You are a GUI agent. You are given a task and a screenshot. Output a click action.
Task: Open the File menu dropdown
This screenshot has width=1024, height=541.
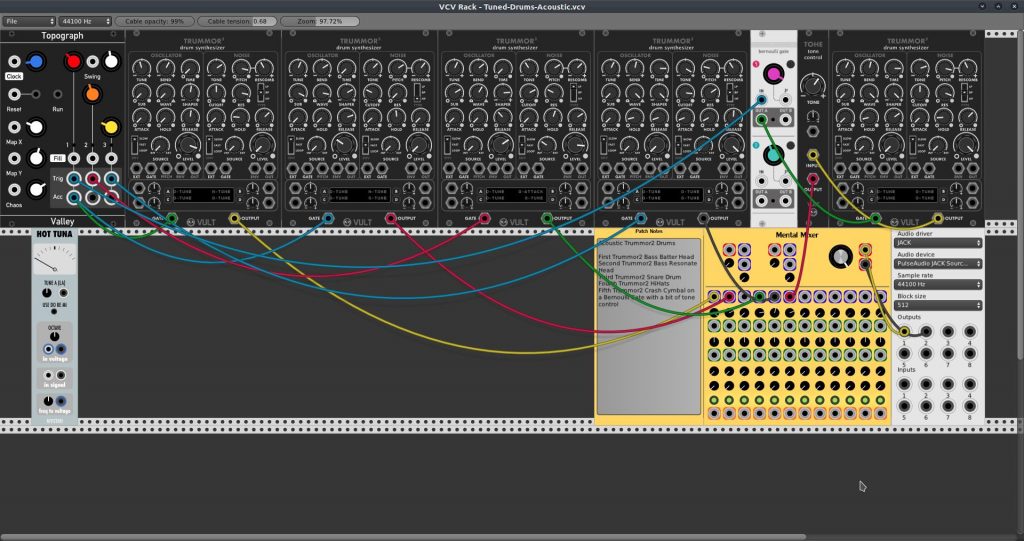(x=29, y=21)
